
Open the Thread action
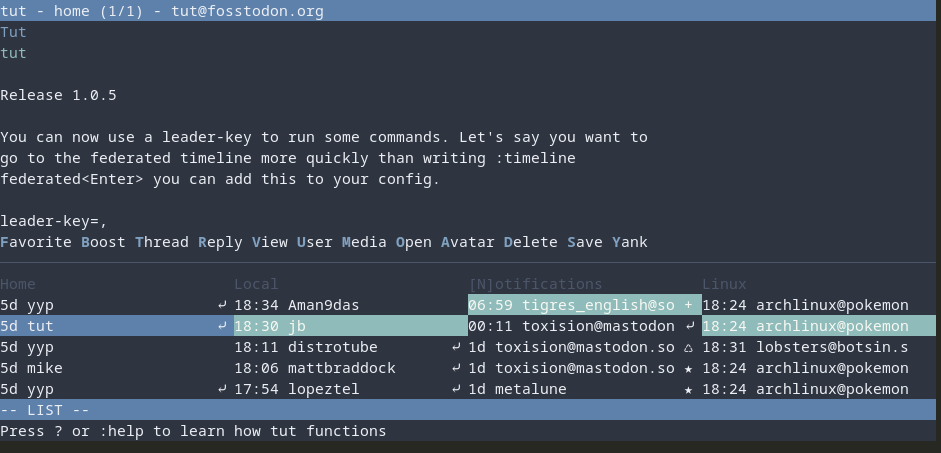[x=162, y=242]
